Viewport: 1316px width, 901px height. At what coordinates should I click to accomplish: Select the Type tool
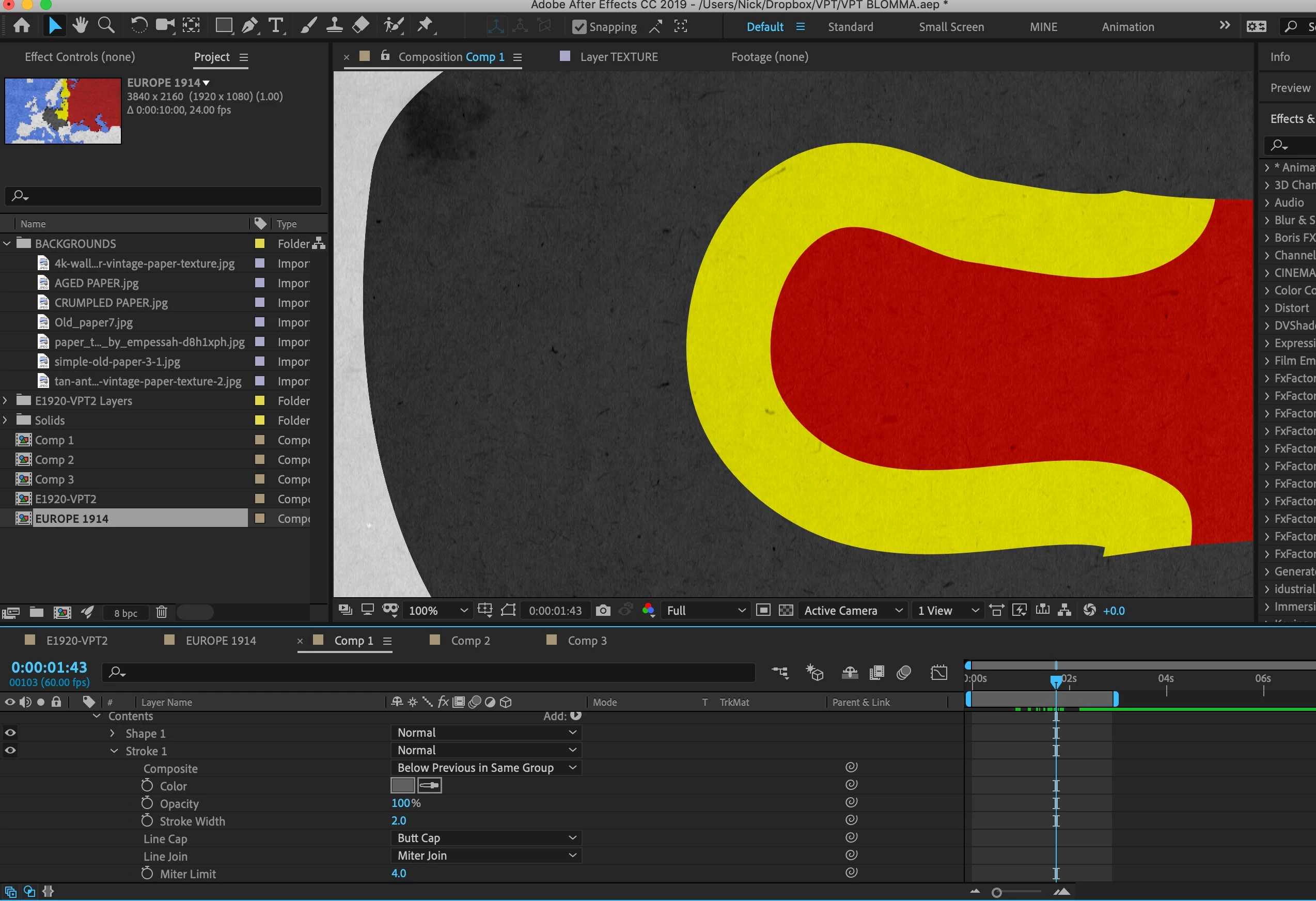click(276, 25)
